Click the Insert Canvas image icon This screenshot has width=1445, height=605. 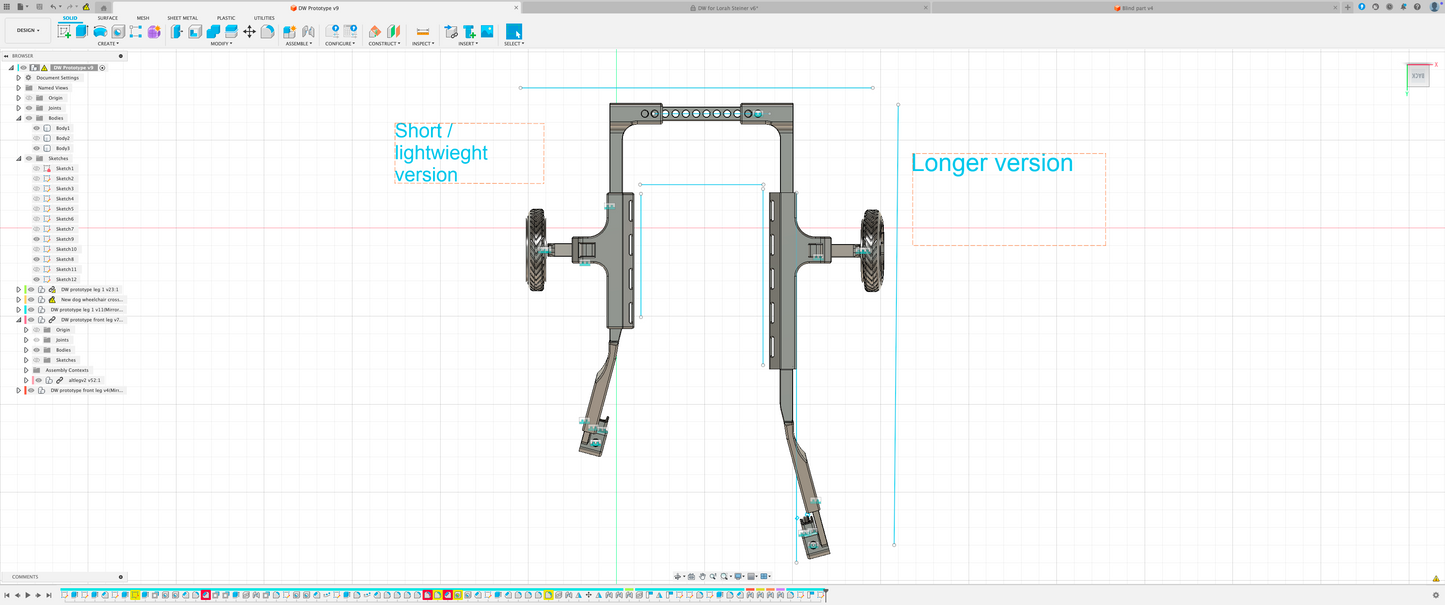(x=487, y=32)
